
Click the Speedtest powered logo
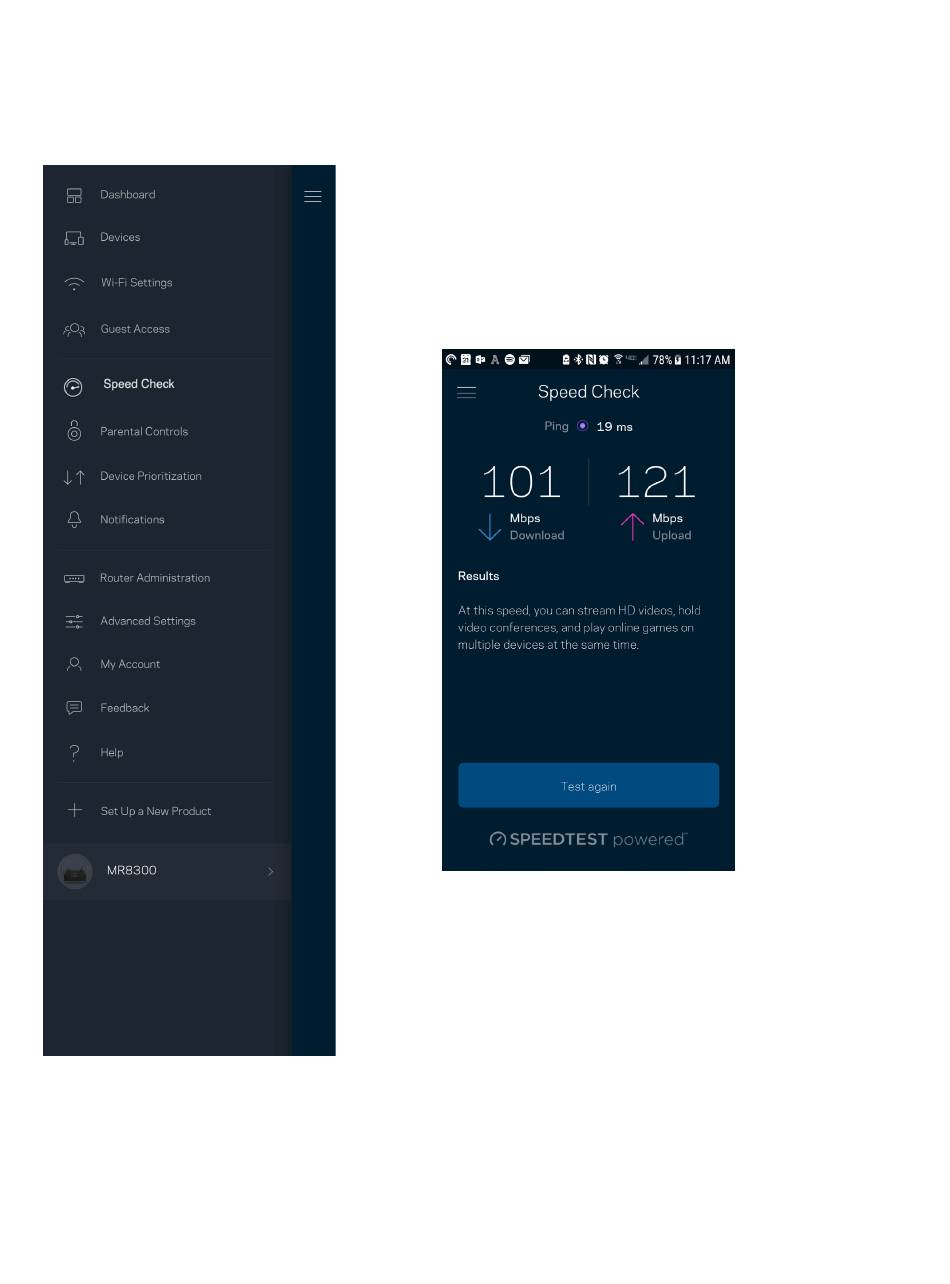[588, 839]
